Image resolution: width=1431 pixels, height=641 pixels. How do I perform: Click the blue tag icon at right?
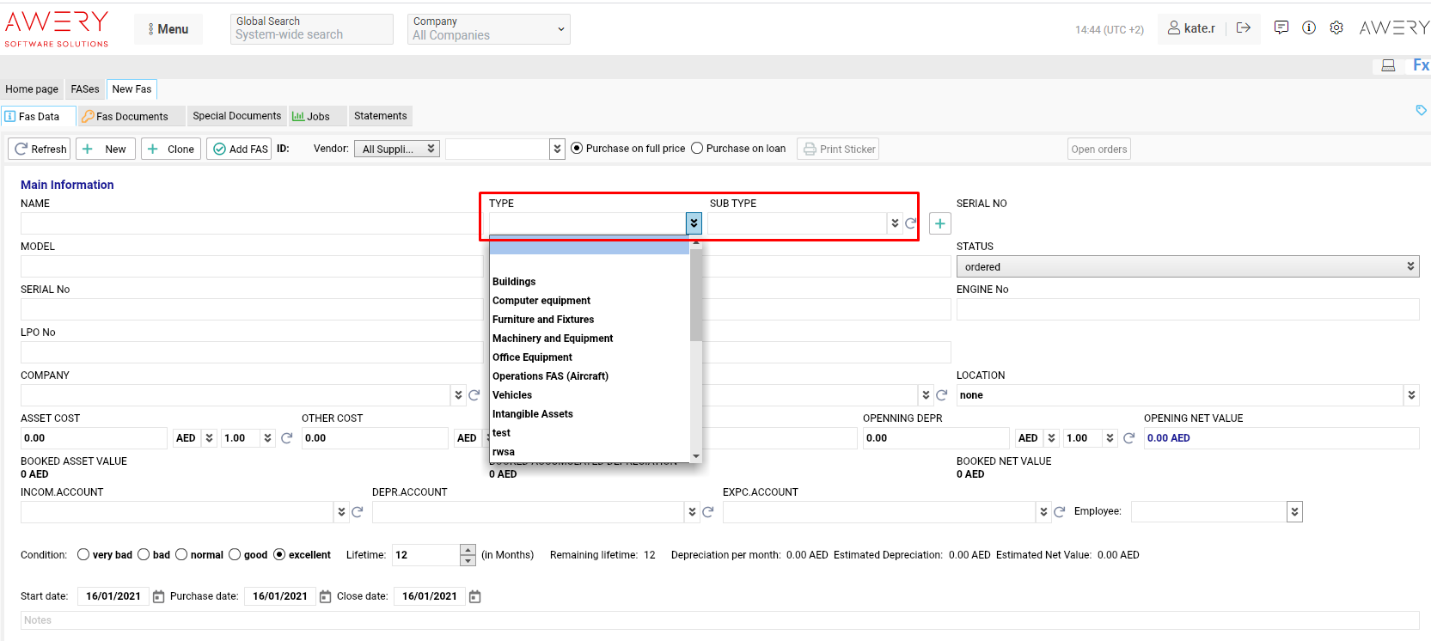[x=1421, y=110]
